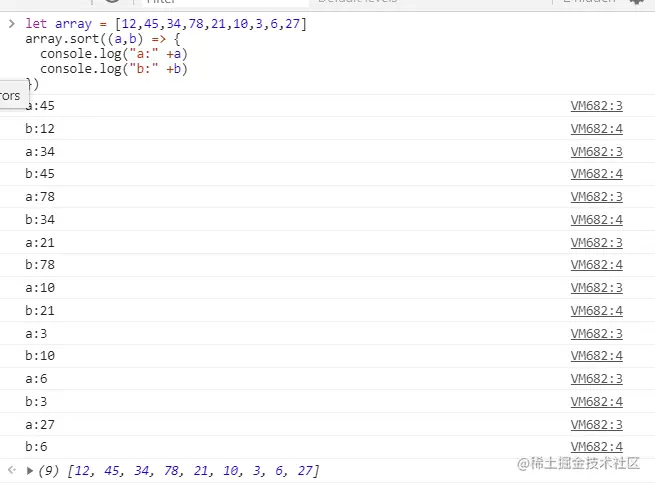Select the log message "a:6"
This screenshot has width=655, height=486.
pyautogui.click(x=36, y=379)
